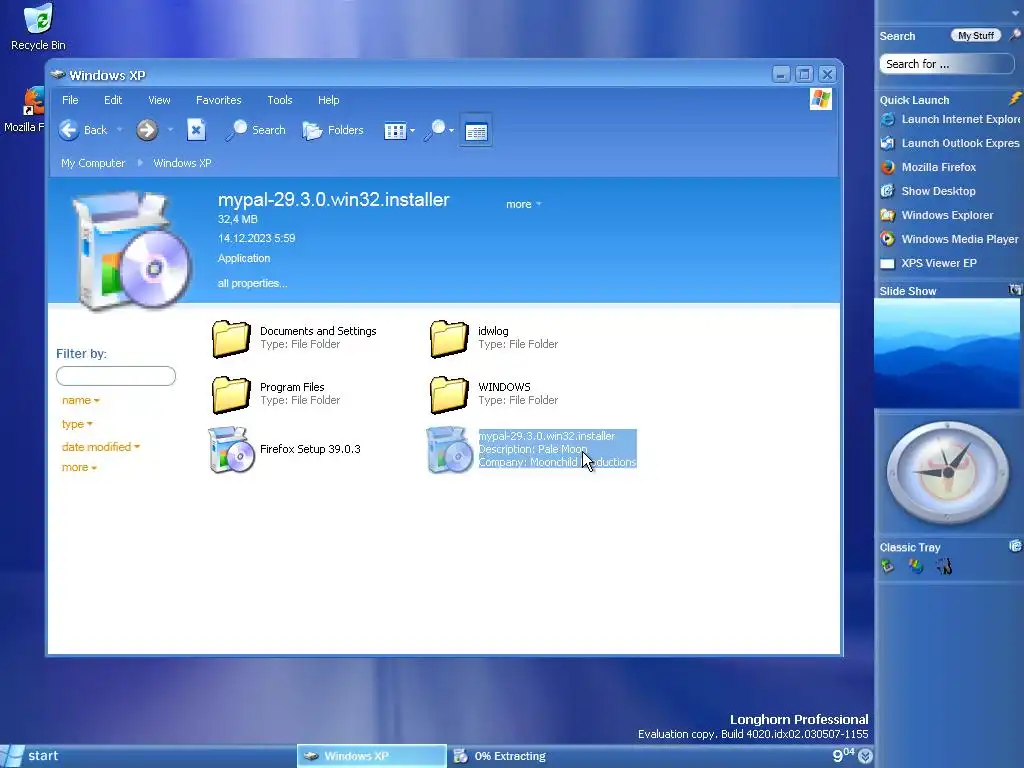Expand the type filter dropdown

77,424
